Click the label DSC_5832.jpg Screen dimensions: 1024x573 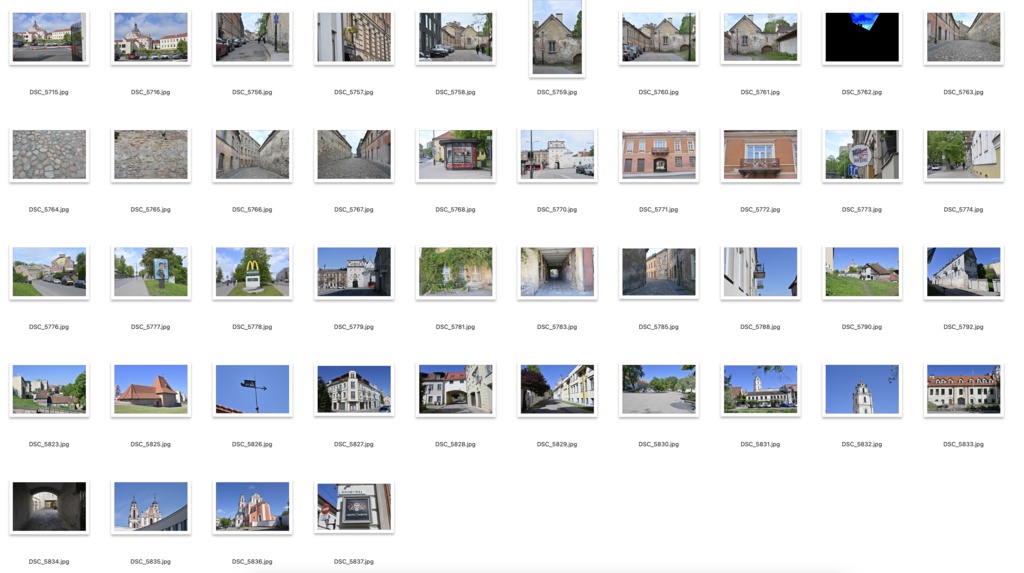(x=862, y=444)
